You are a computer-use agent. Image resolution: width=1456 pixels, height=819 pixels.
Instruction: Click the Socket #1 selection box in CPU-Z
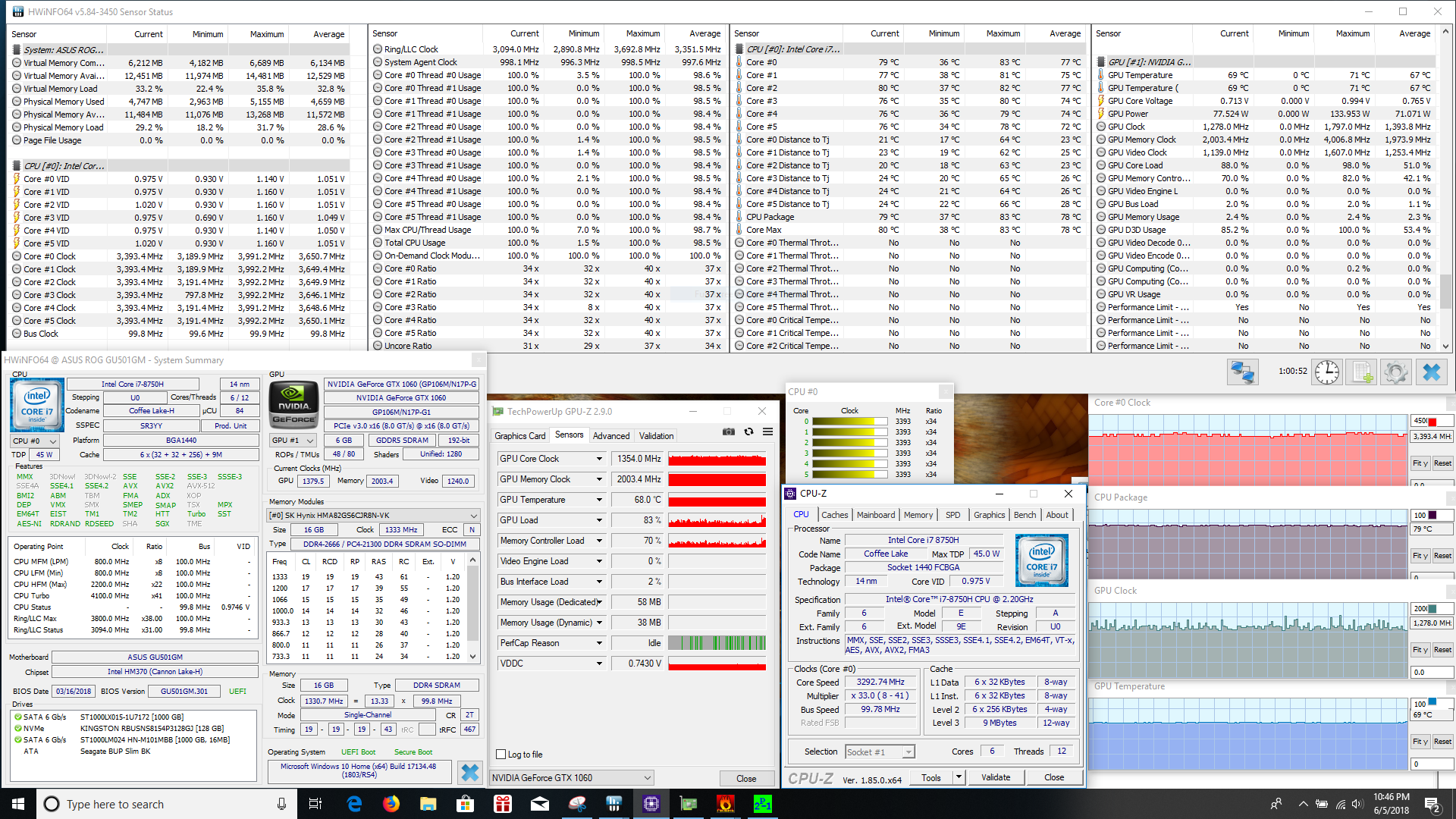880,752
